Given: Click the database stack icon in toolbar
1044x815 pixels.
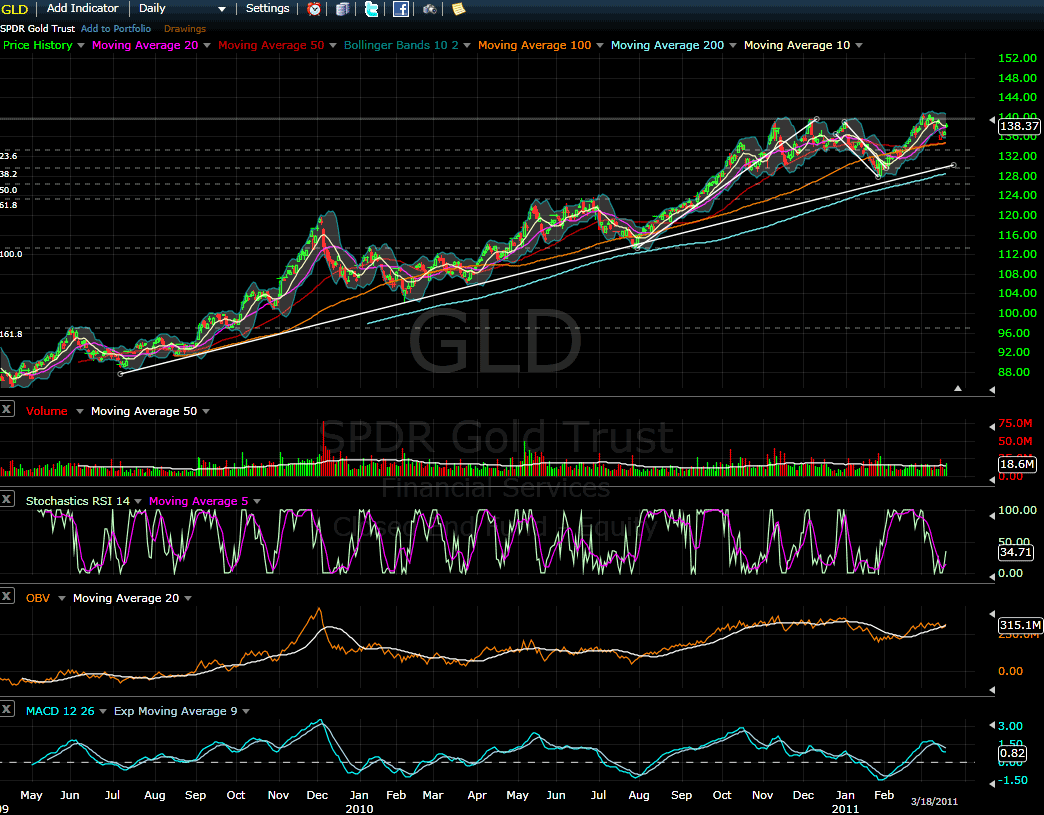Looking at the screenshot, I should (x=343, y=9).
